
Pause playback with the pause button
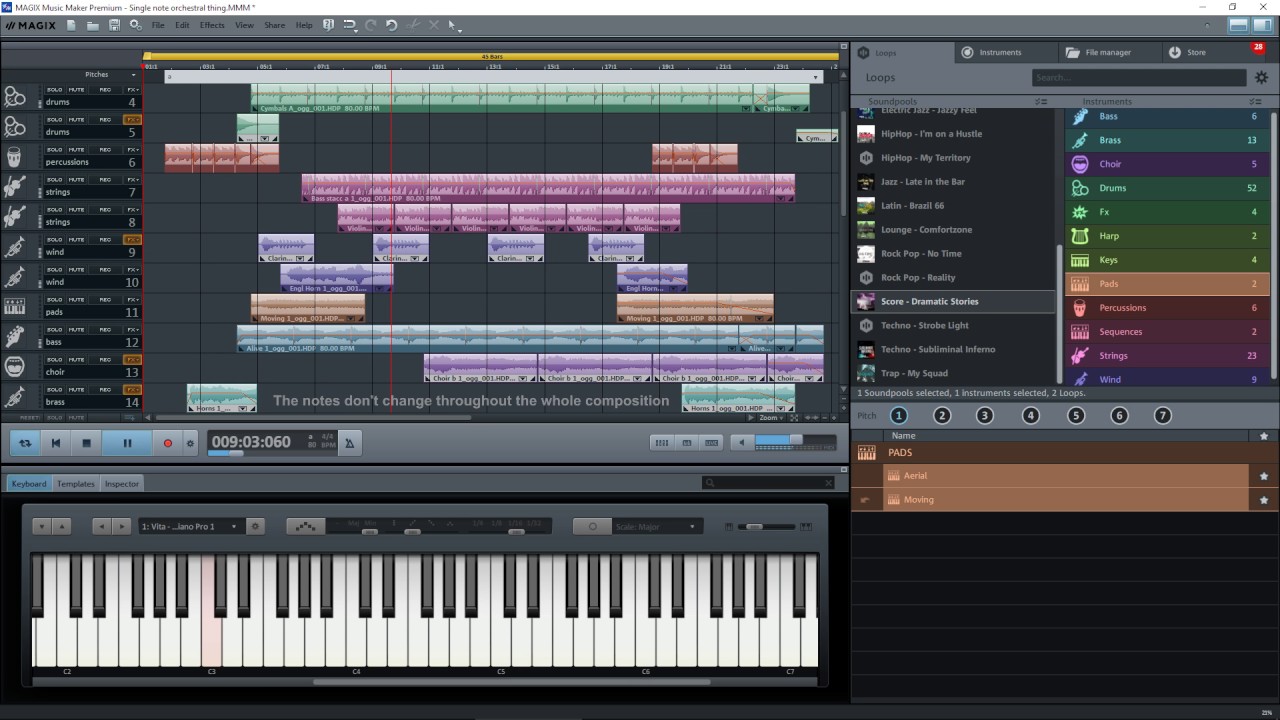127,443
